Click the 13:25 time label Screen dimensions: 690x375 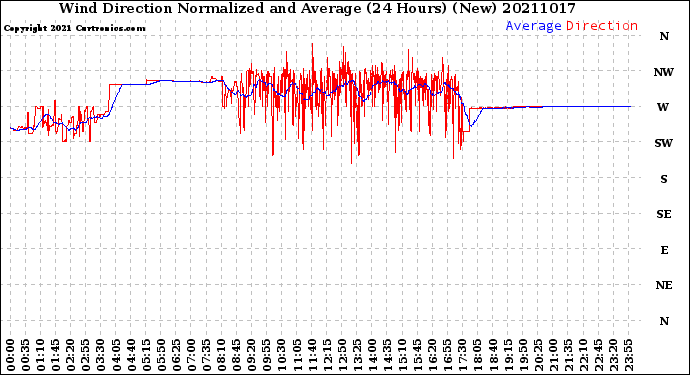point(357,355)
